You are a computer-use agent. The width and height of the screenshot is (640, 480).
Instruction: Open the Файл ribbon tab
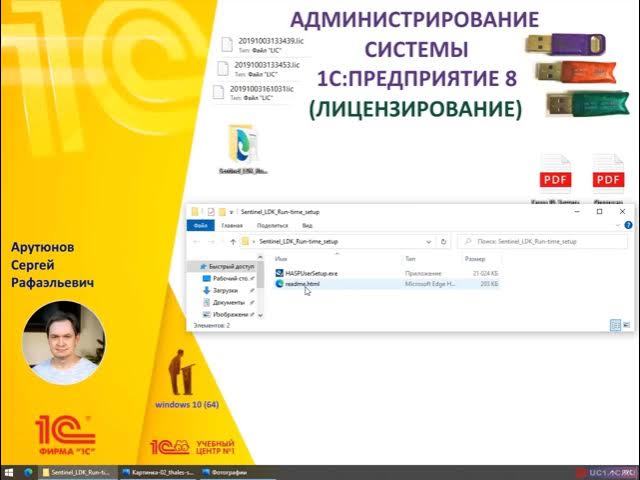(200, 225)
